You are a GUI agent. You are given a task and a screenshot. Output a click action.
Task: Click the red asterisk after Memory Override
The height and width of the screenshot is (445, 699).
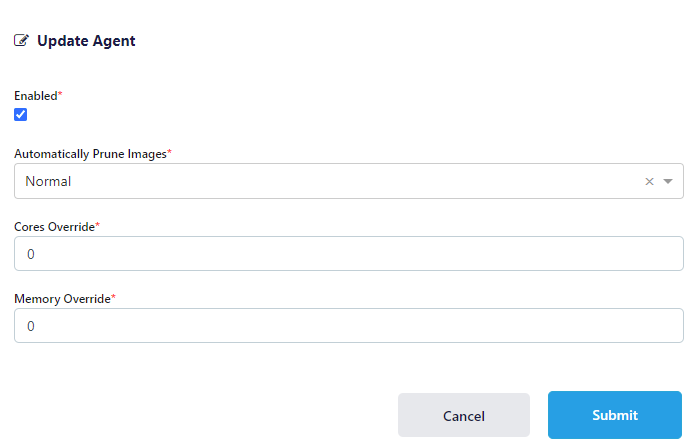pyautogui.click(x=113, y=298)
